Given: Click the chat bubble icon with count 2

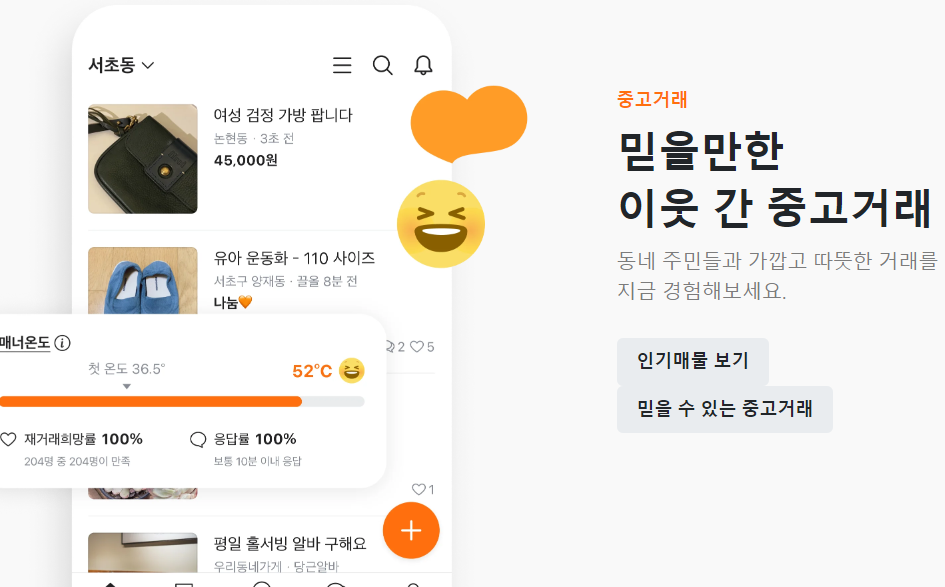Looking at the screenshot, I should click(390, 347).
